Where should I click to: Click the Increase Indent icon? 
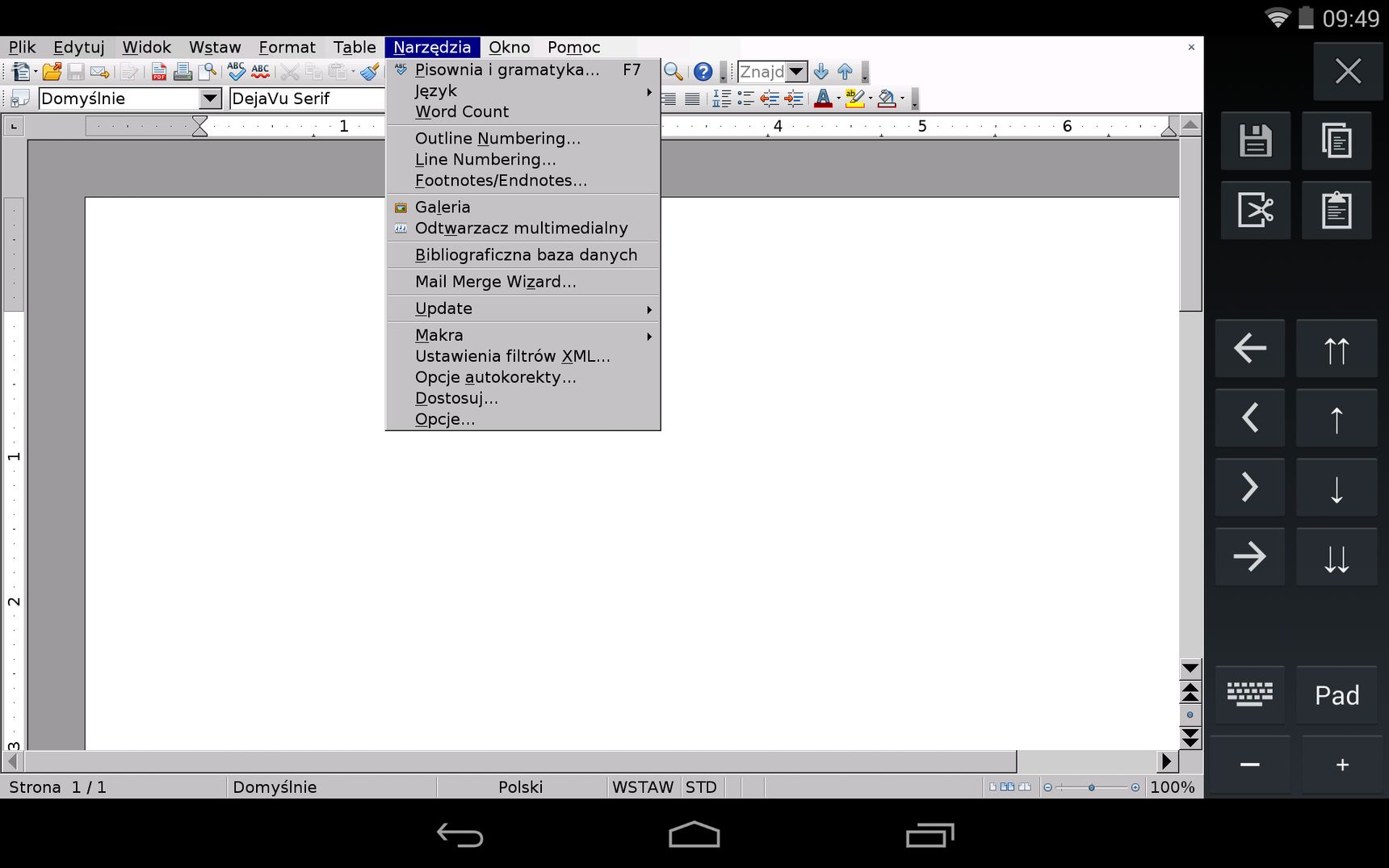tap(794, 99)
